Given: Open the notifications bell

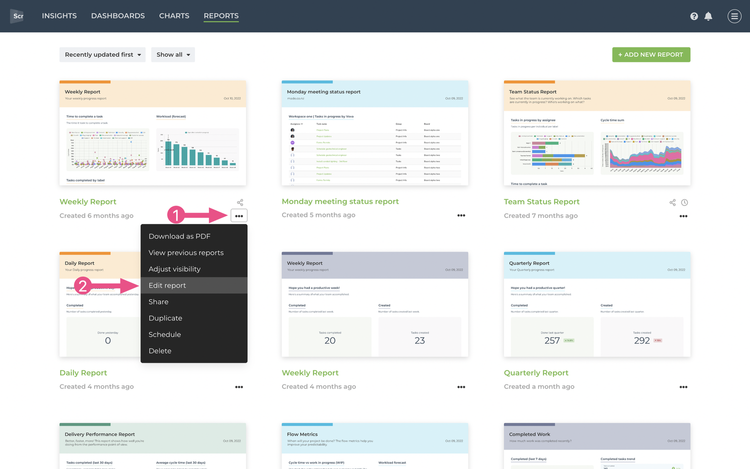Looking at the screenshot, I should 708,16.
